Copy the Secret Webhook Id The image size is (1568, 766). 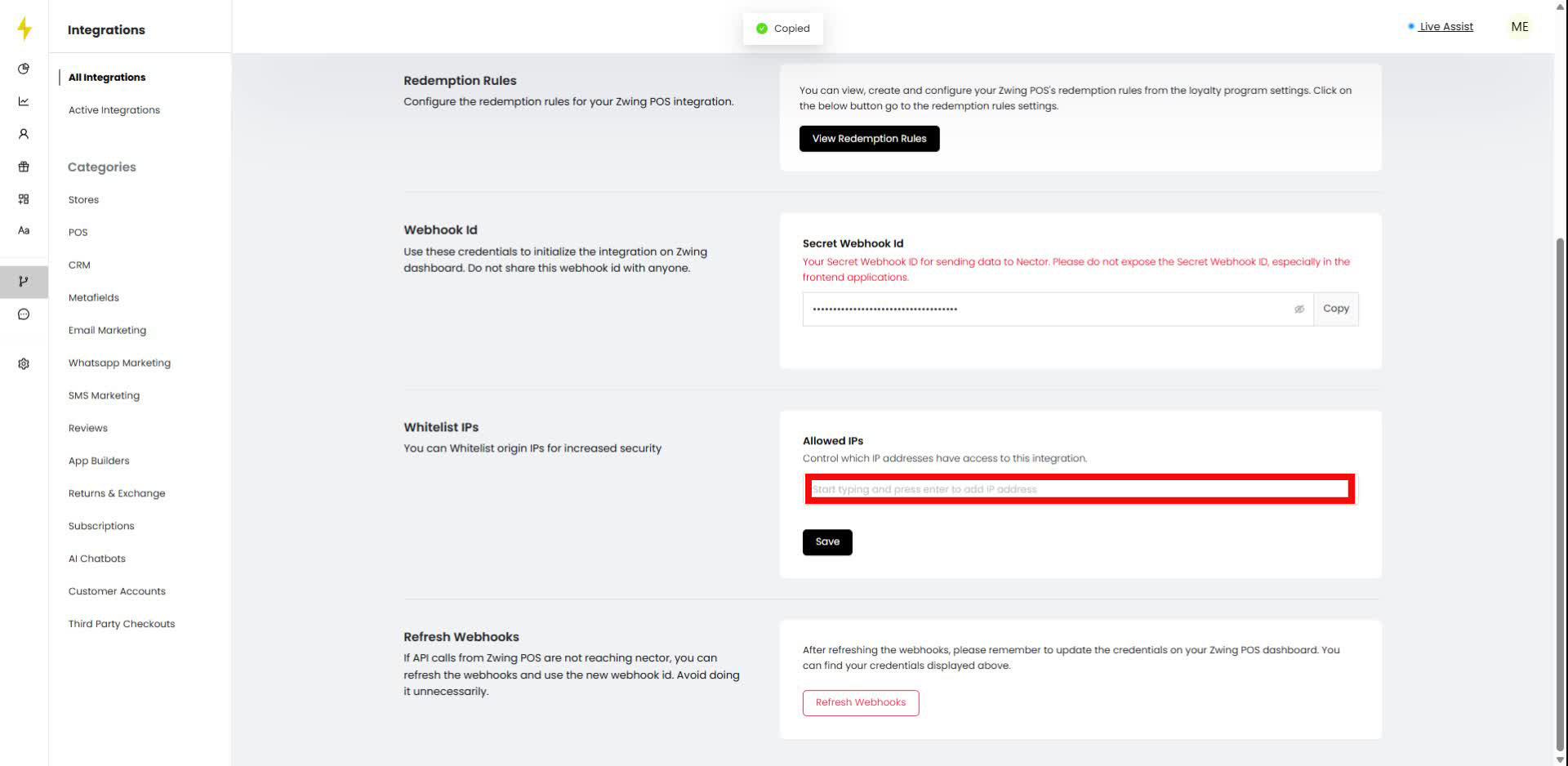[x=1336, y=309]
